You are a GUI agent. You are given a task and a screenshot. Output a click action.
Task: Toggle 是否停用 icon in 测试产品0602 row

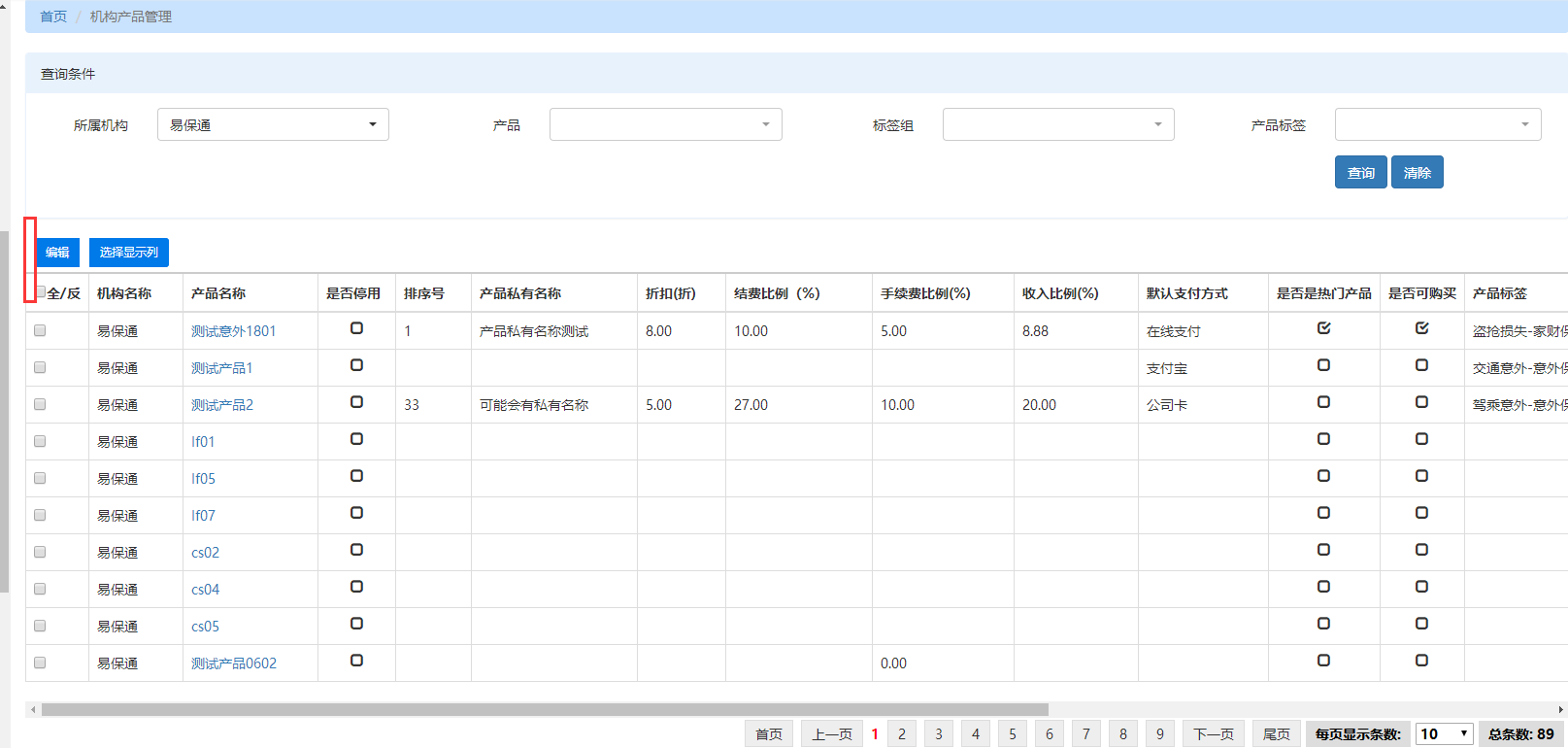(356, 661)
